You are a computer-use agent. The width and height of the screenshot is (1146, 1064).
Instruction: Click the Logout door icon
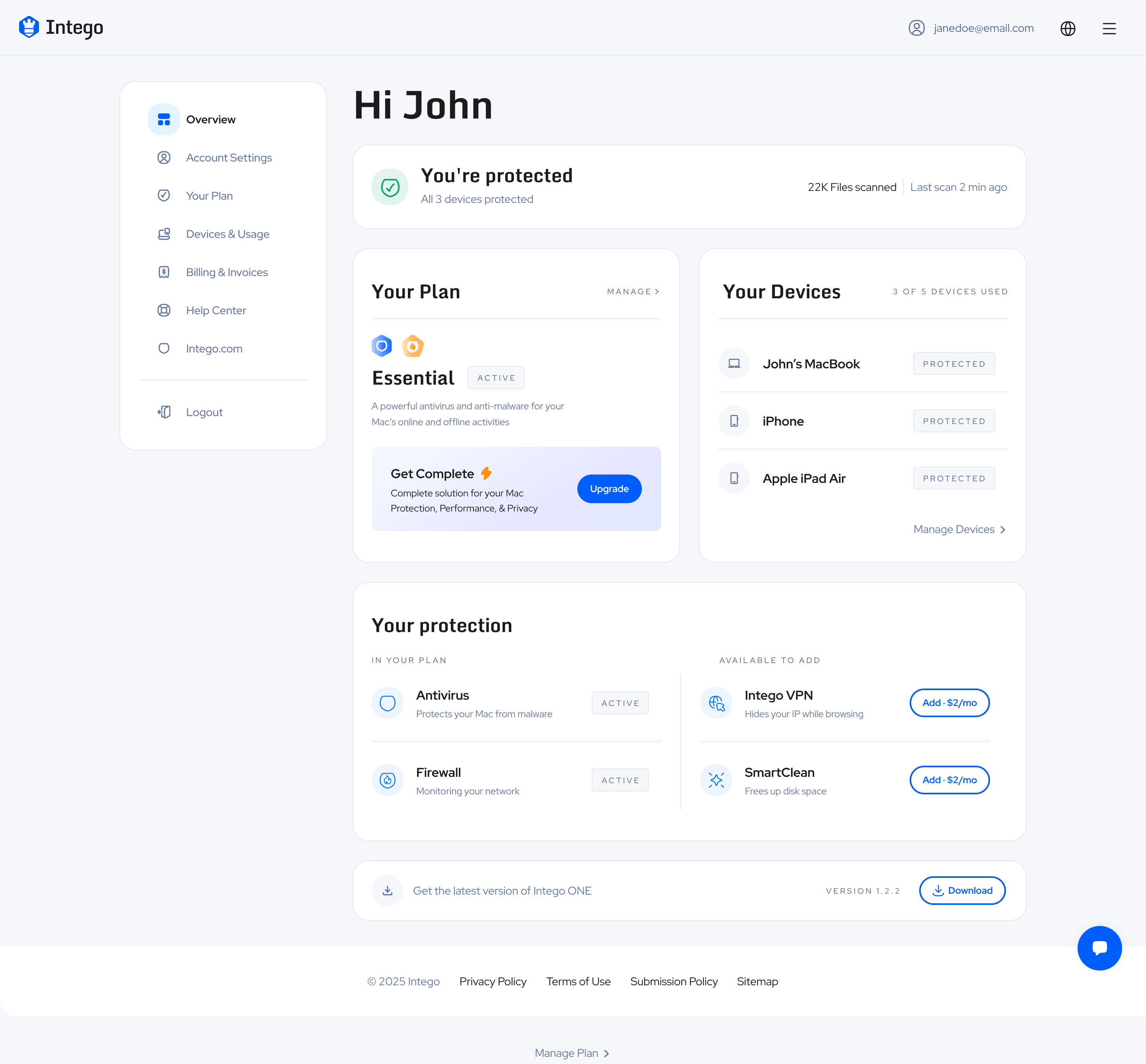tap(164, 412)
